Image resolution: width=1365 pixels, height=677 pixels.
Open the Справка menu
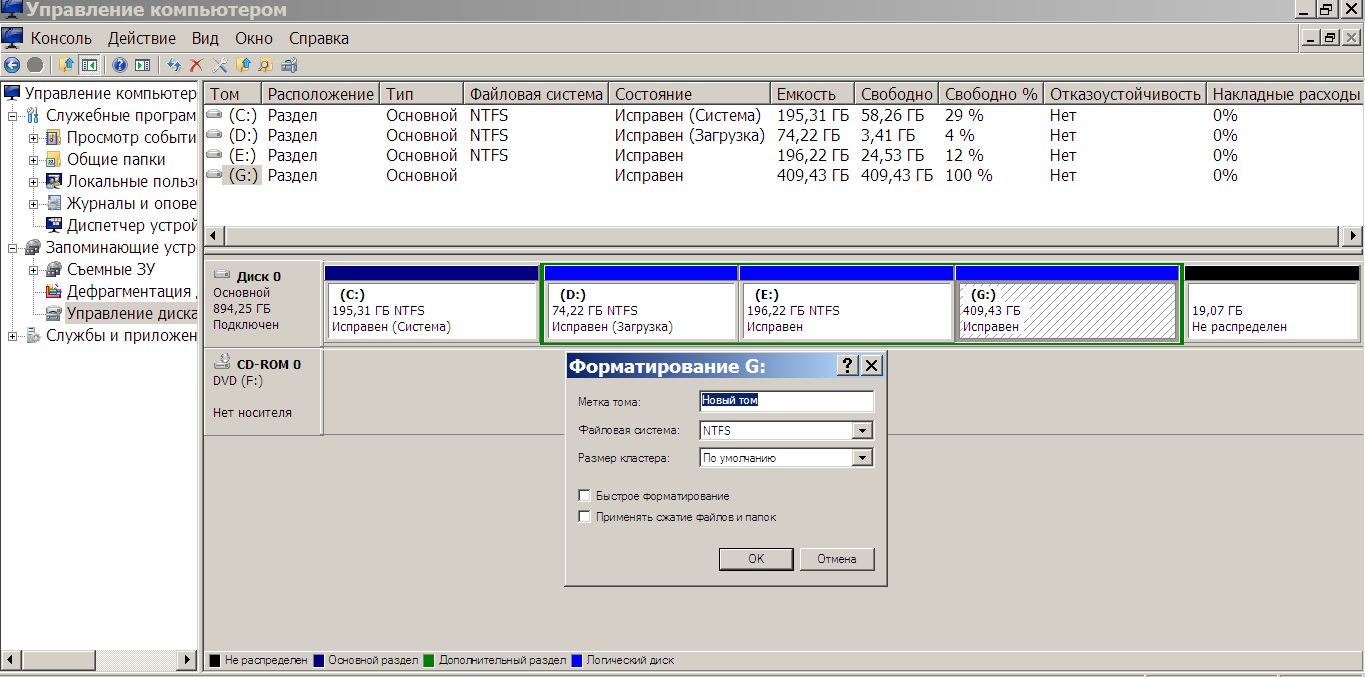point(318,38)
